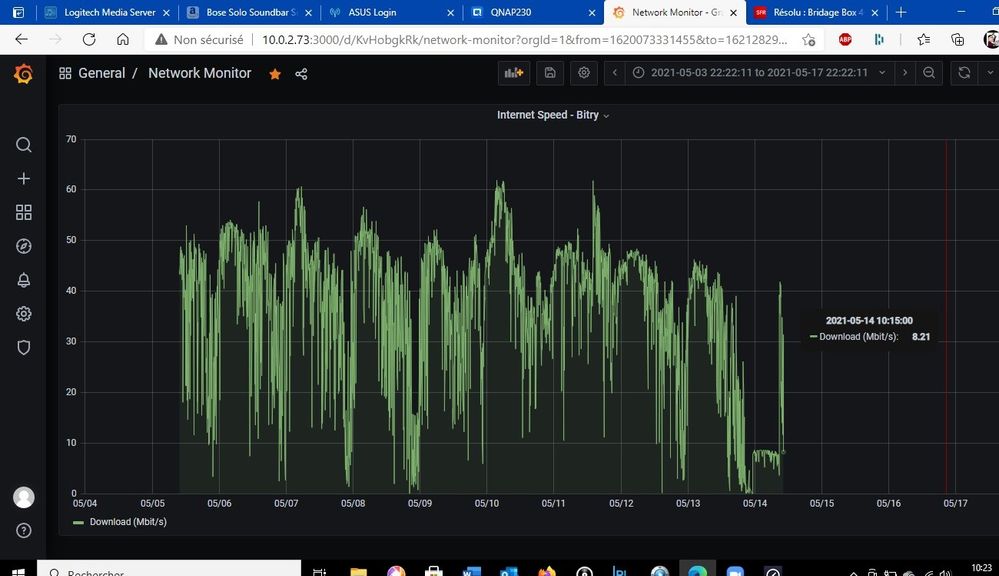
Task: Click the General folder breadcrumb link
Action: pyautogui.click(x=101, y=74)
